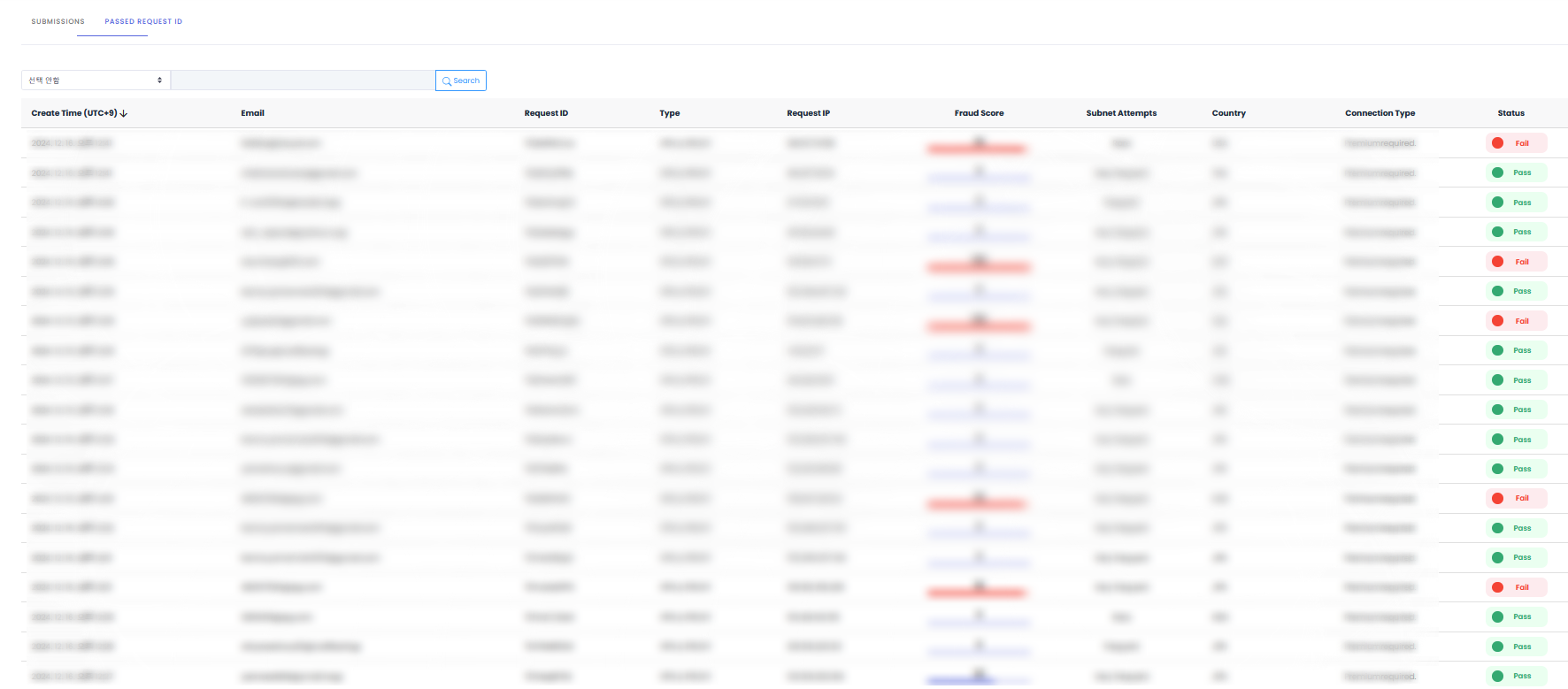Viewport: 1568px width, 689px height.
Task: Select the Connection Type column header
Action: tap(1380, 113)
